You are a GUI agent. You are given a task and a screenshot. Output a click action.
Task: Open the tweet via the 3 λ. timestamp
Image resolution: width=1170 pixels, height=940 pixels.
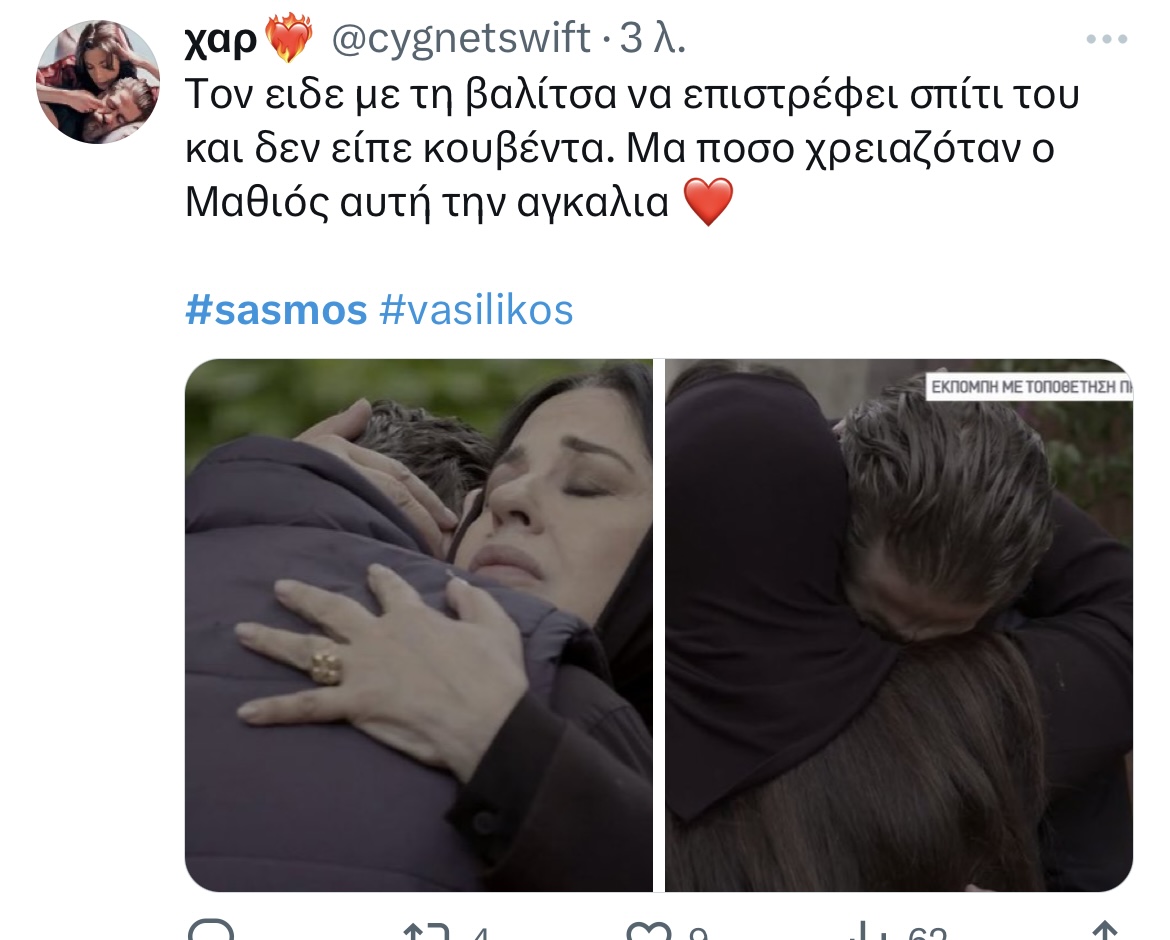[x=652, y=37]
